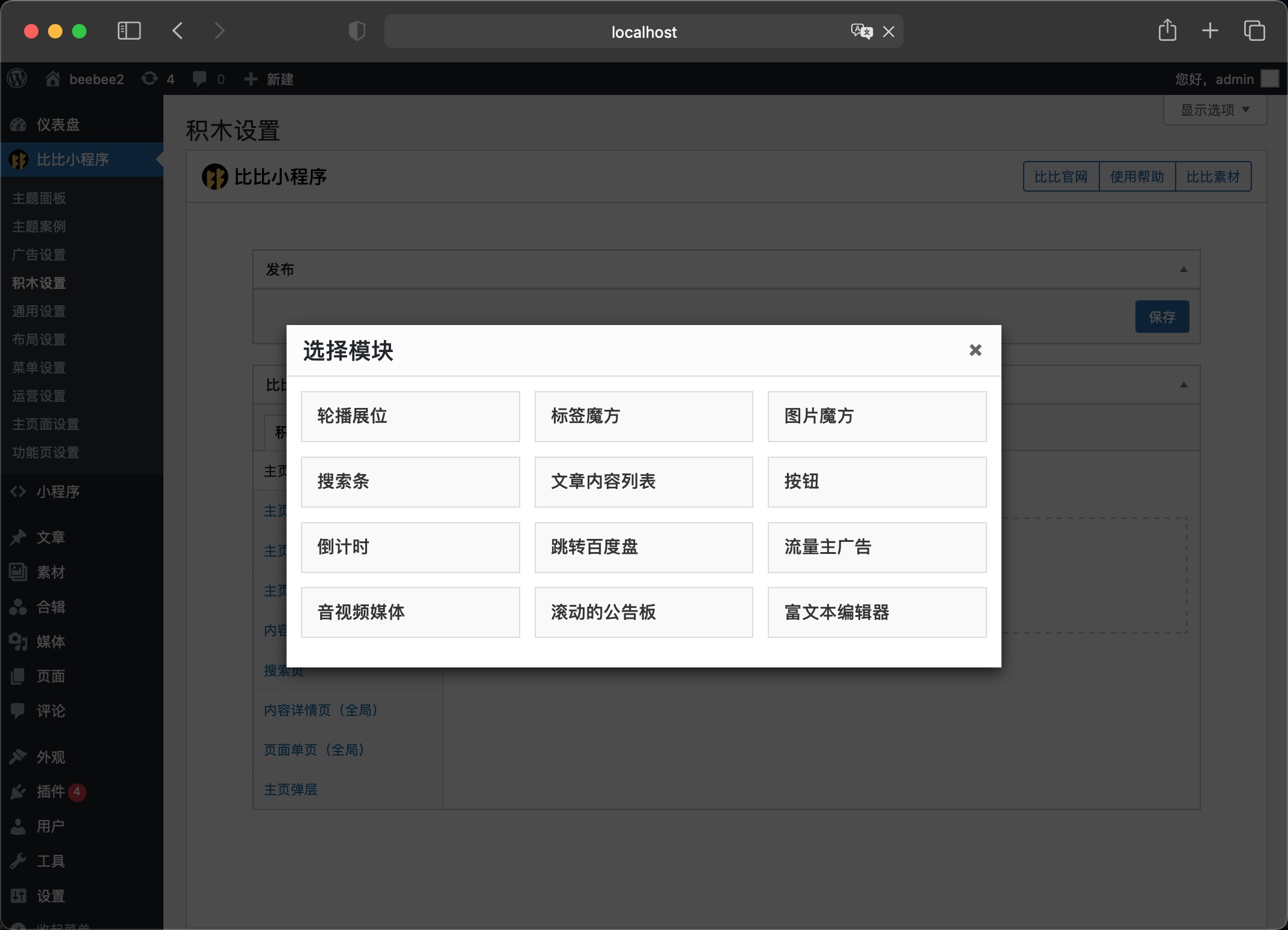
Task: Show Safari tab overview
Action: coord(1254,31)
